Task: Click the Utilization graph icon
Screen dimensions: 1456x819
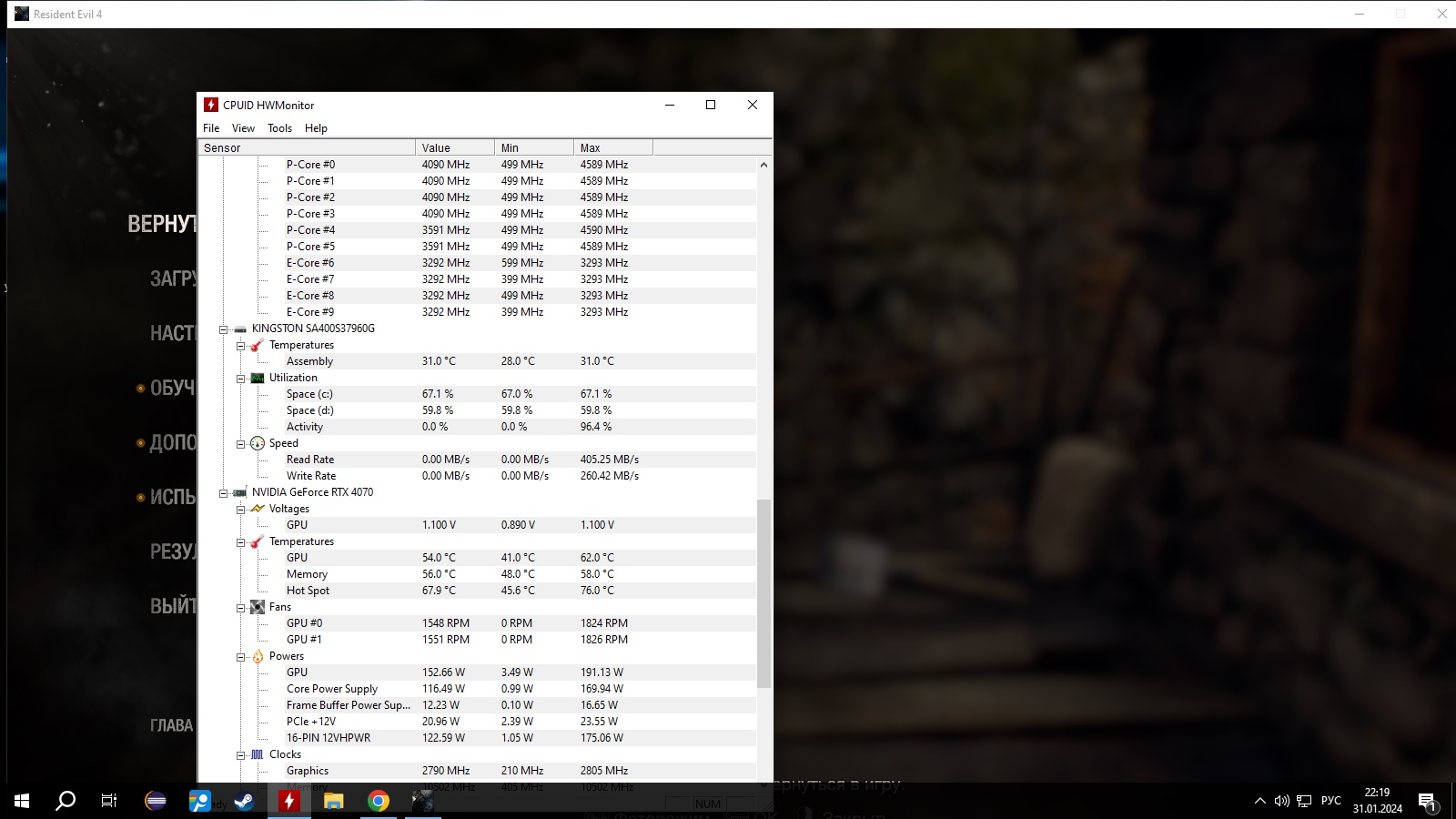Action: pyautogui.click(x=258, y=378)
